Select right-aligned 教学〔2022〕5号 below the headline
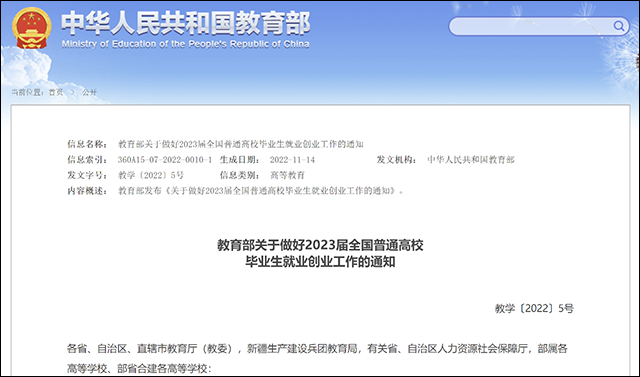 click(x=534, y=308)
